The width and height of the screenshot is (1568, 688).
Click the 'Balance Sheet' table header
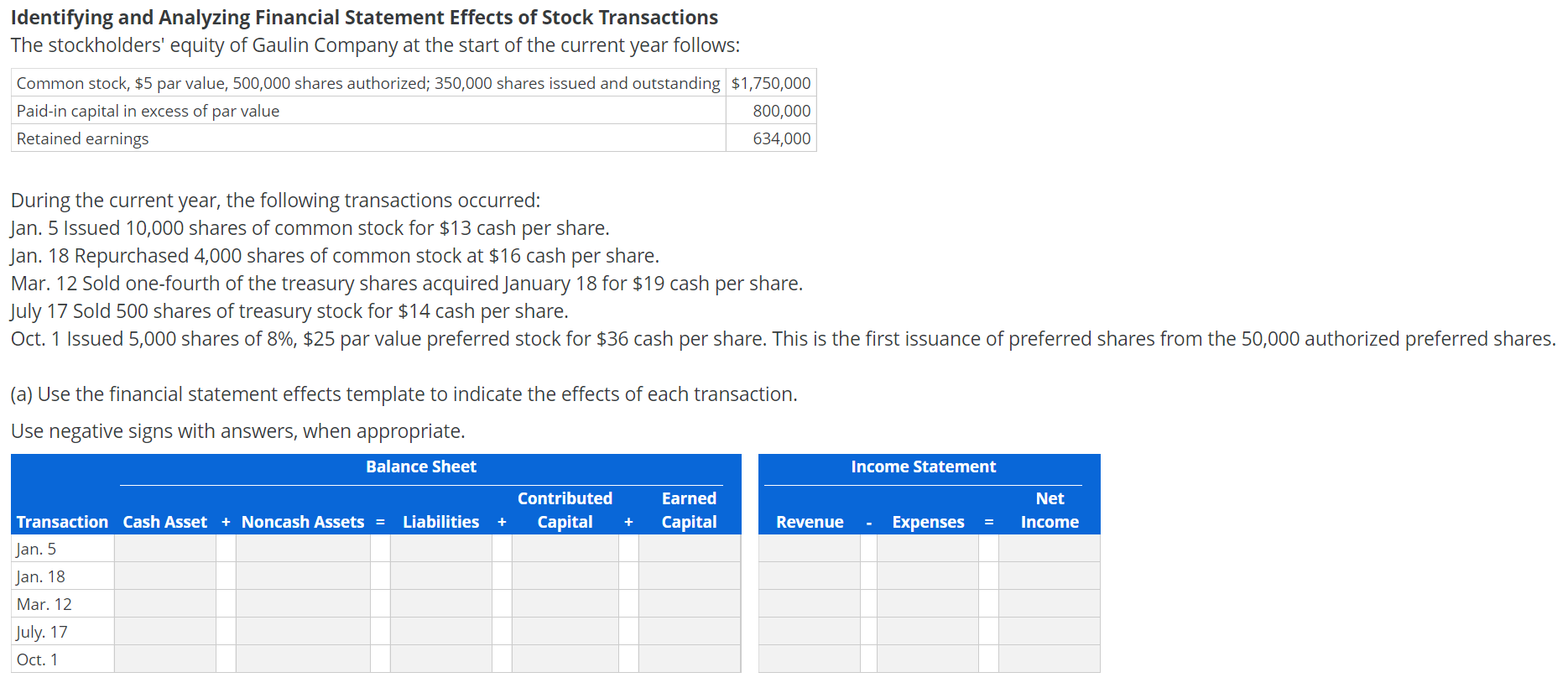coord(421,466)
